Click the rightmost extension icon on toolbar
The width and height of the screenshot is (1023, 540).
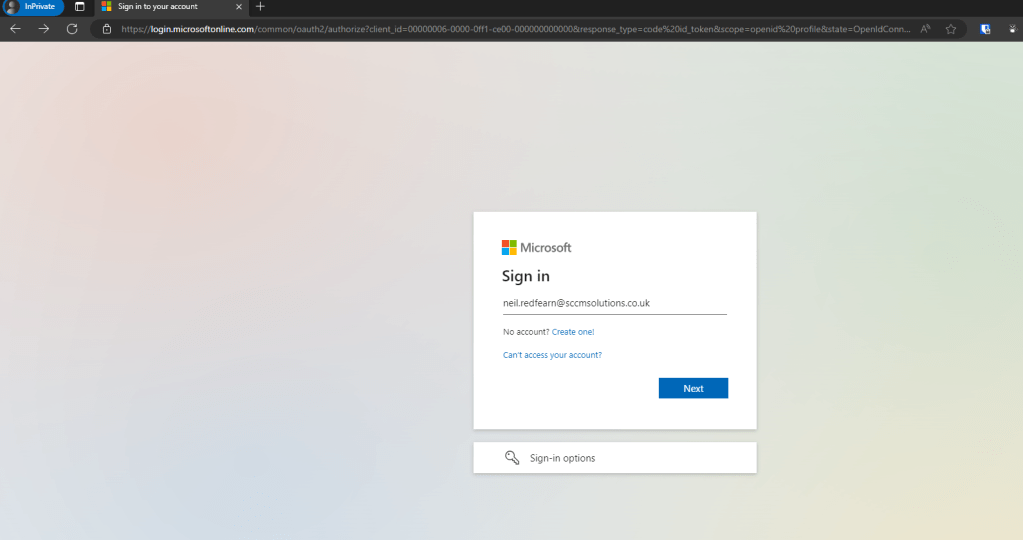point(1014,29)
